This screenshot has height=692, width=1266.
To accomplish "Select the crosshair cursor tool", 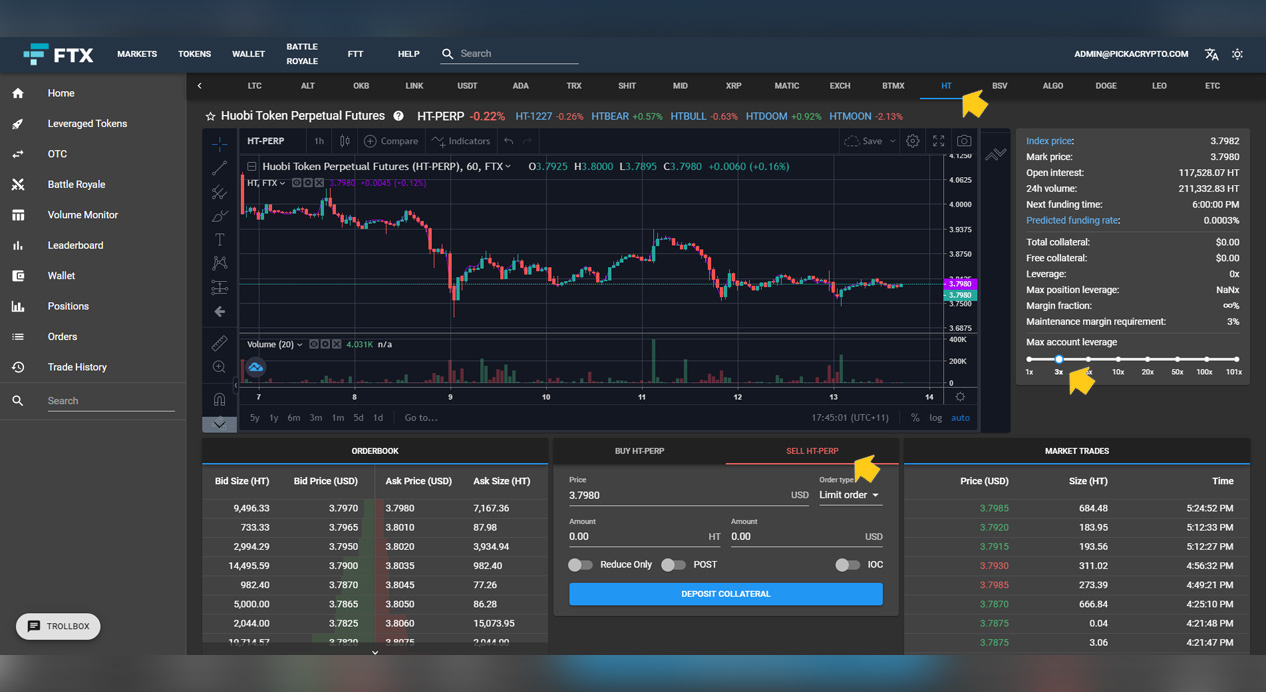I will (219, 144).
